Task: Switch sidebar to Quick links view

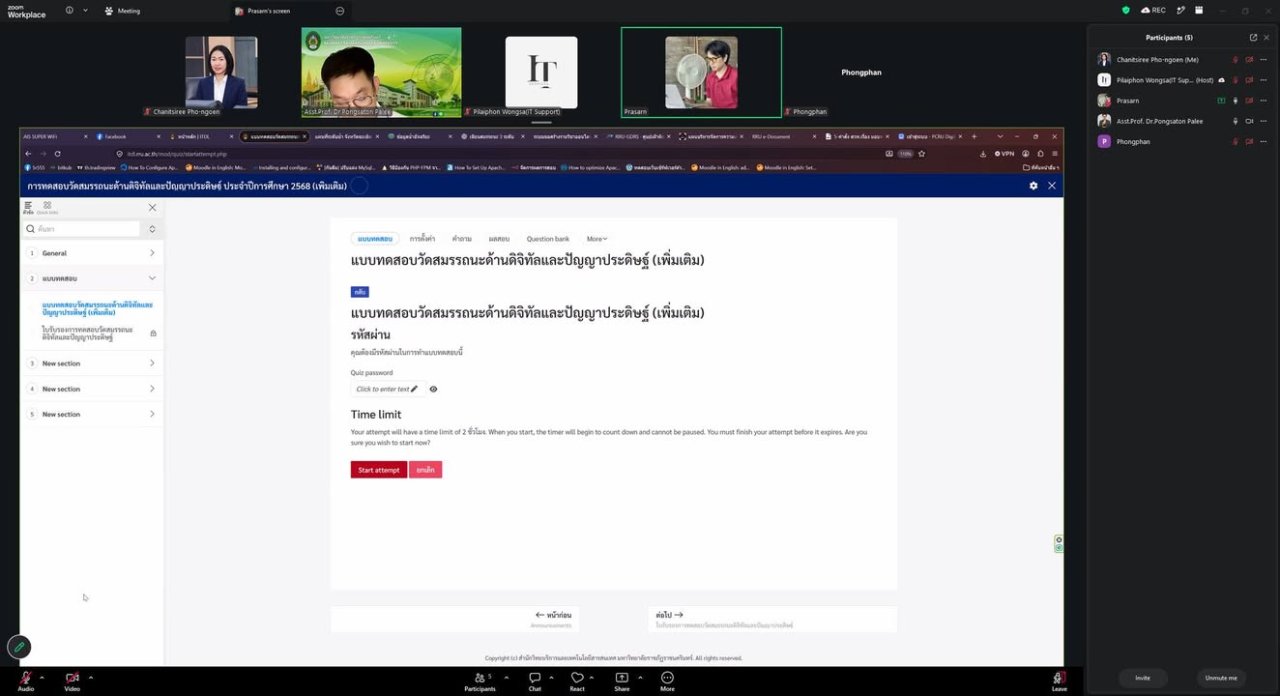Action: pos(47,207)
